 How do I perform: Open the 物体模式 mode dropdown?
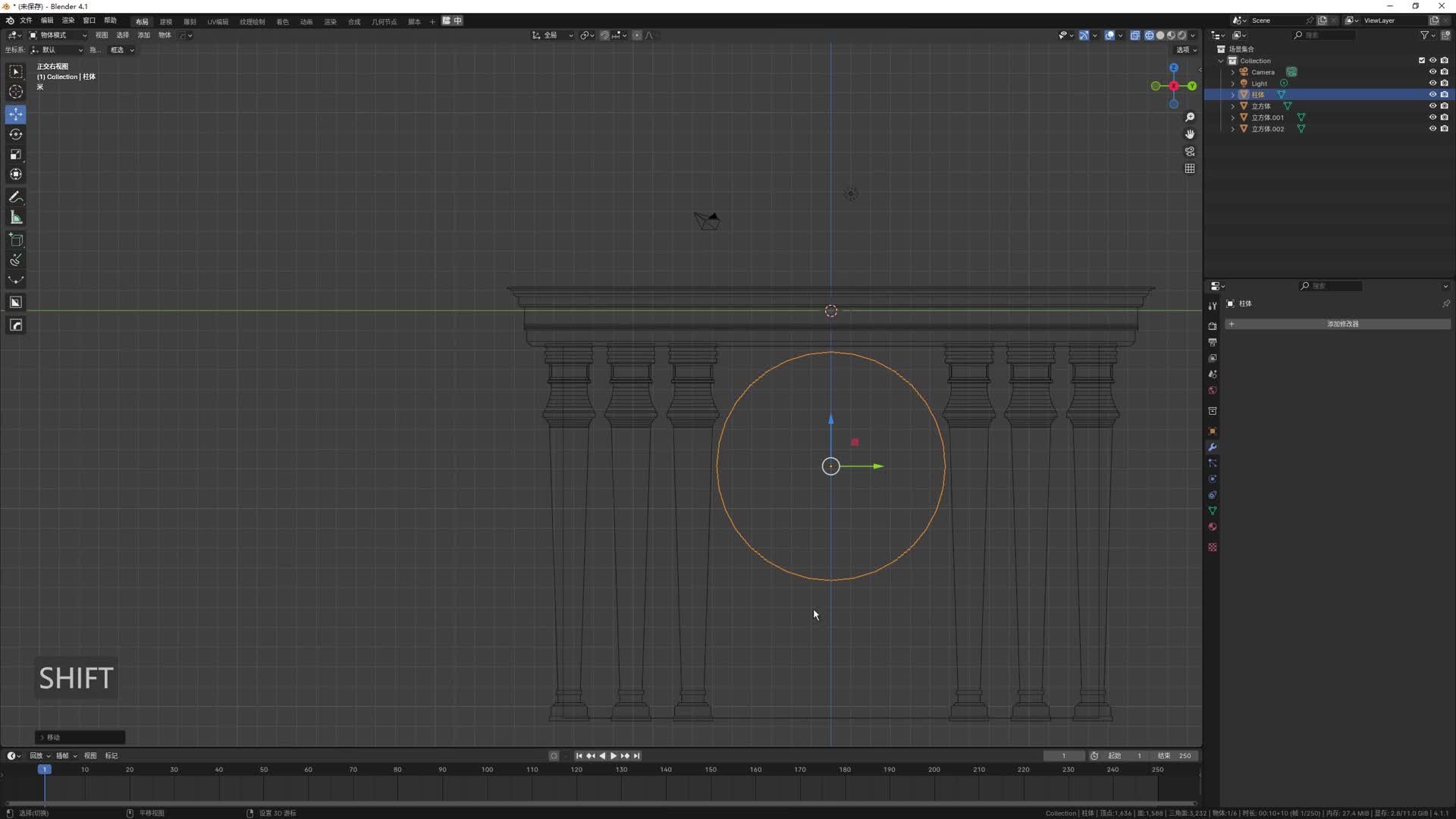(x=58, y=35)
